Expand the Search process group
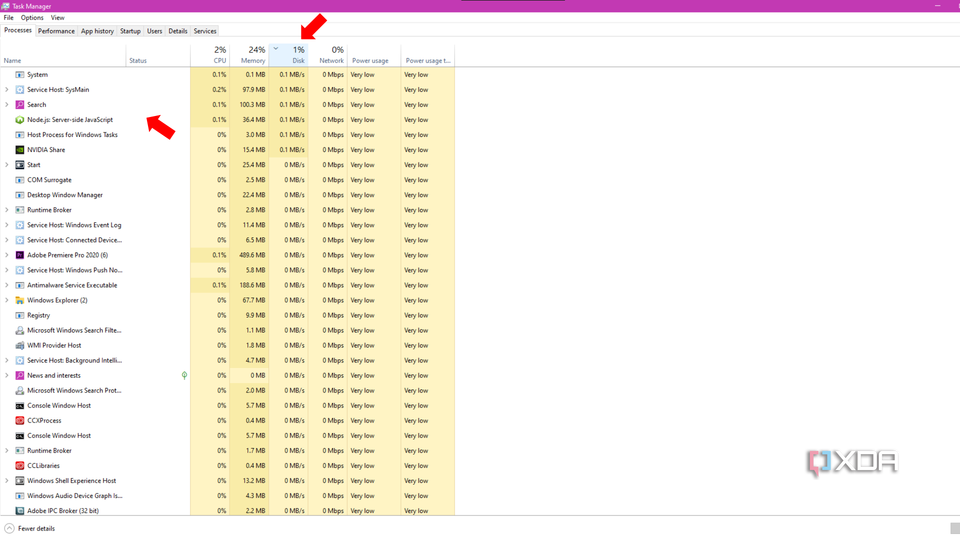 (7, 105)
